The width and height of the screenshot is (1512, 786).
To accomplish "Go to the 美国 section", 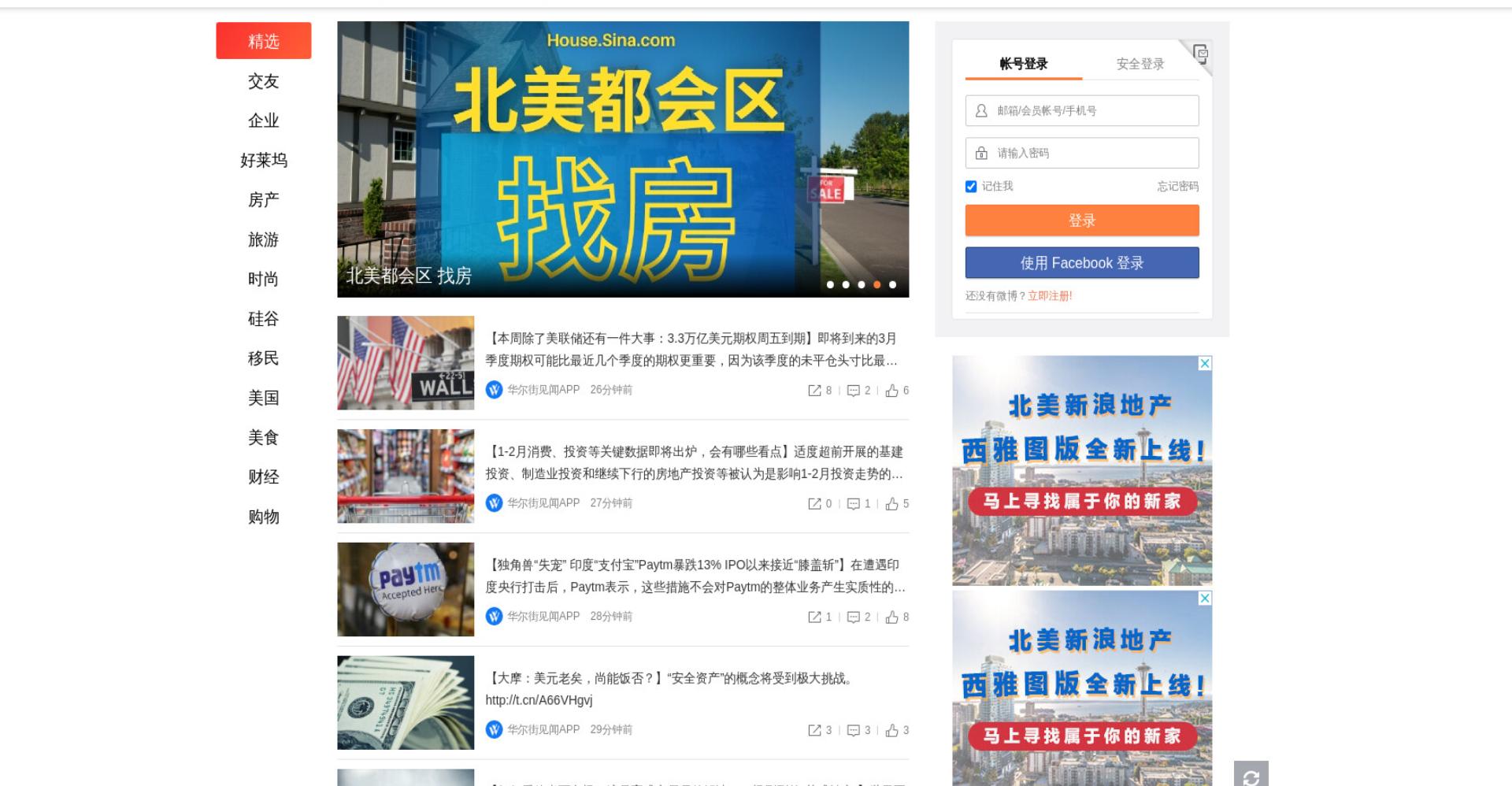I will coord(264,398).
